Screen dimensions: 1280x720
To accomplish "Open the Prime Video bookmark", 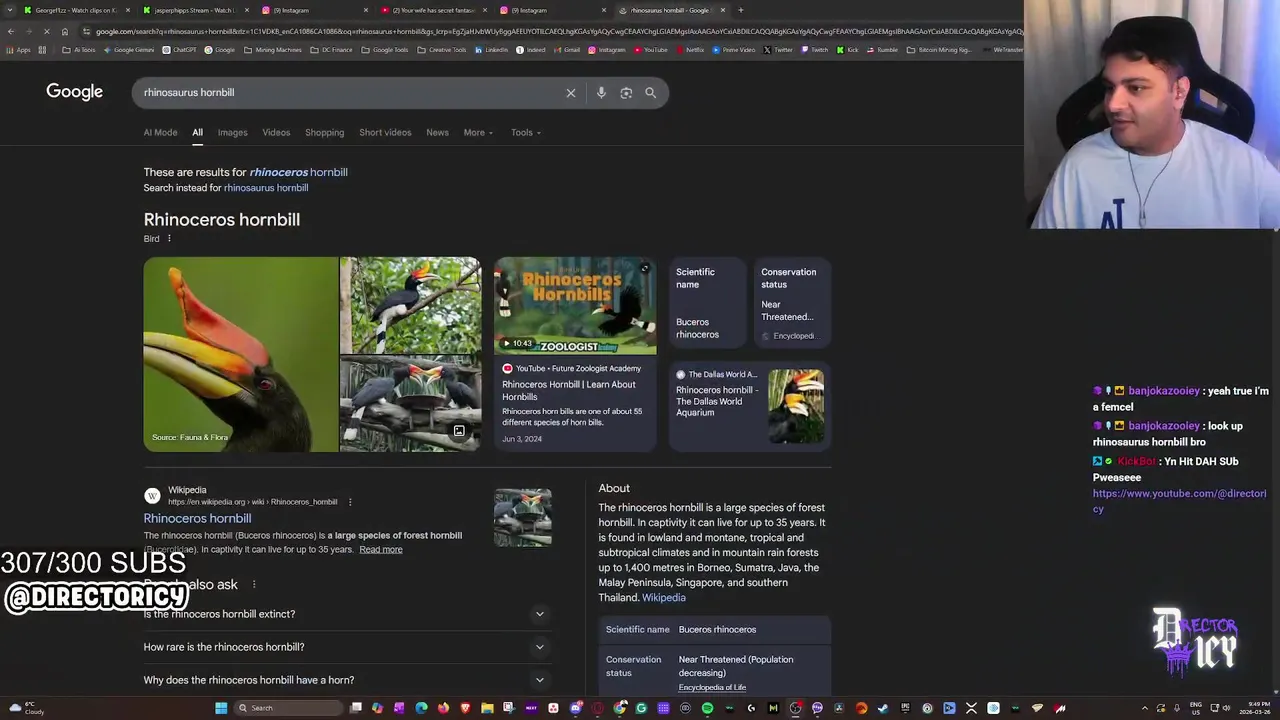I will pos(734,50).
